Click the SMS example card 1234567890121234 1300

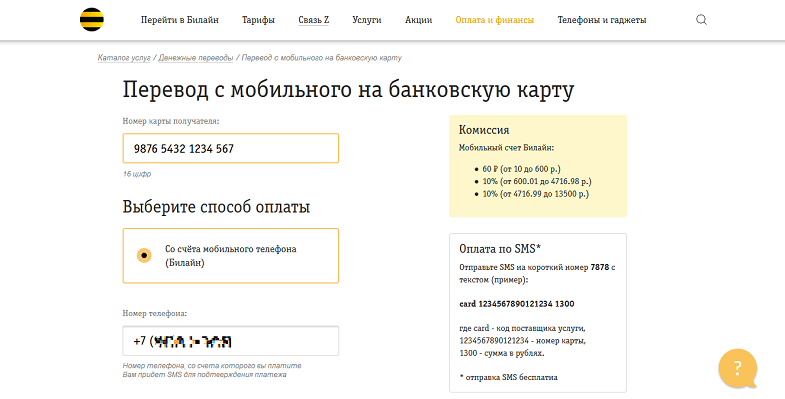tap(517, 304)
